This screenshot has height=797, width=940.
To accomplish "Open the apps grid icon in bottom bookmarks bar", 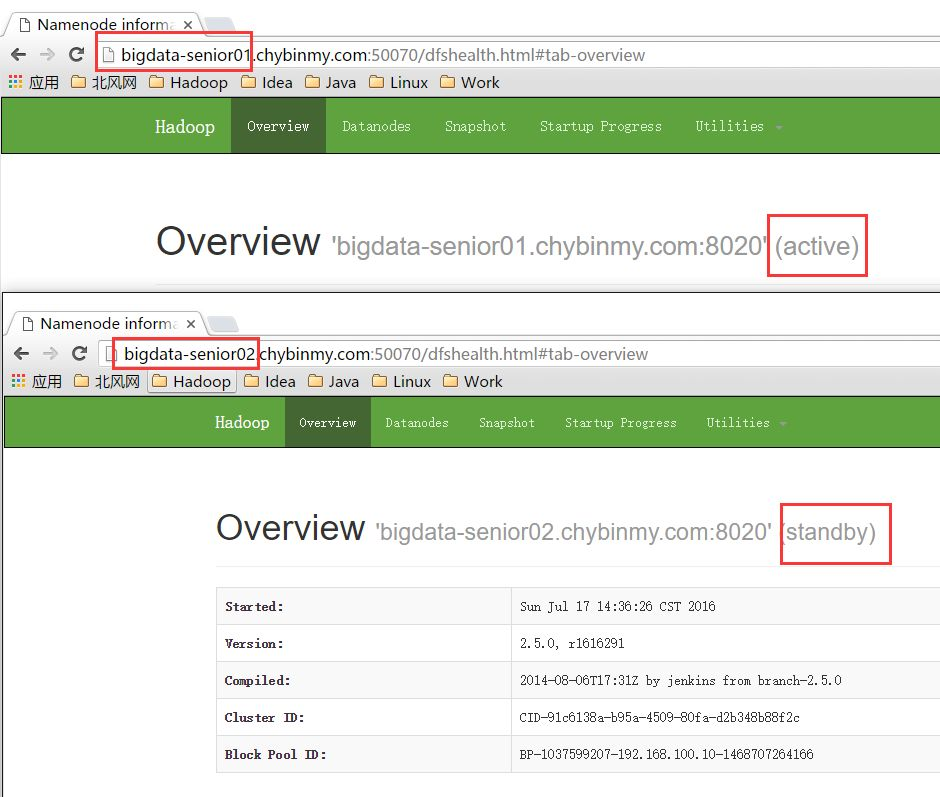I will [19, 381].
